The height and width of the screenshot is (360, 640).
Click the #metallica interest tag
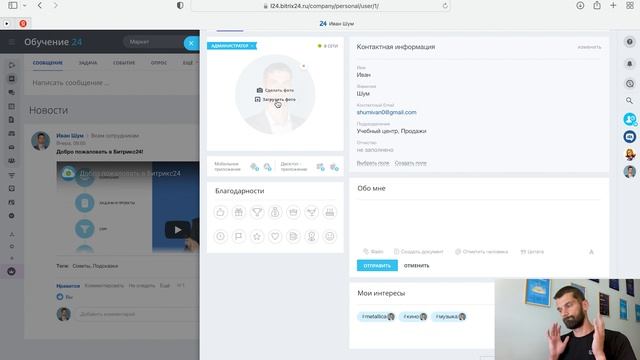click(x=376, y=317)
